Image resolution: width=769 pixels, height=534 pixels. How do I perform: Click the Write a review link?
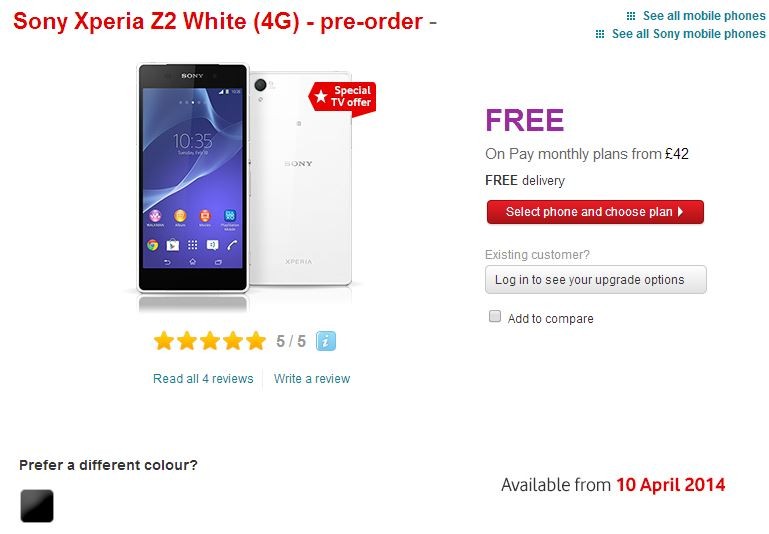click(312, 379)
